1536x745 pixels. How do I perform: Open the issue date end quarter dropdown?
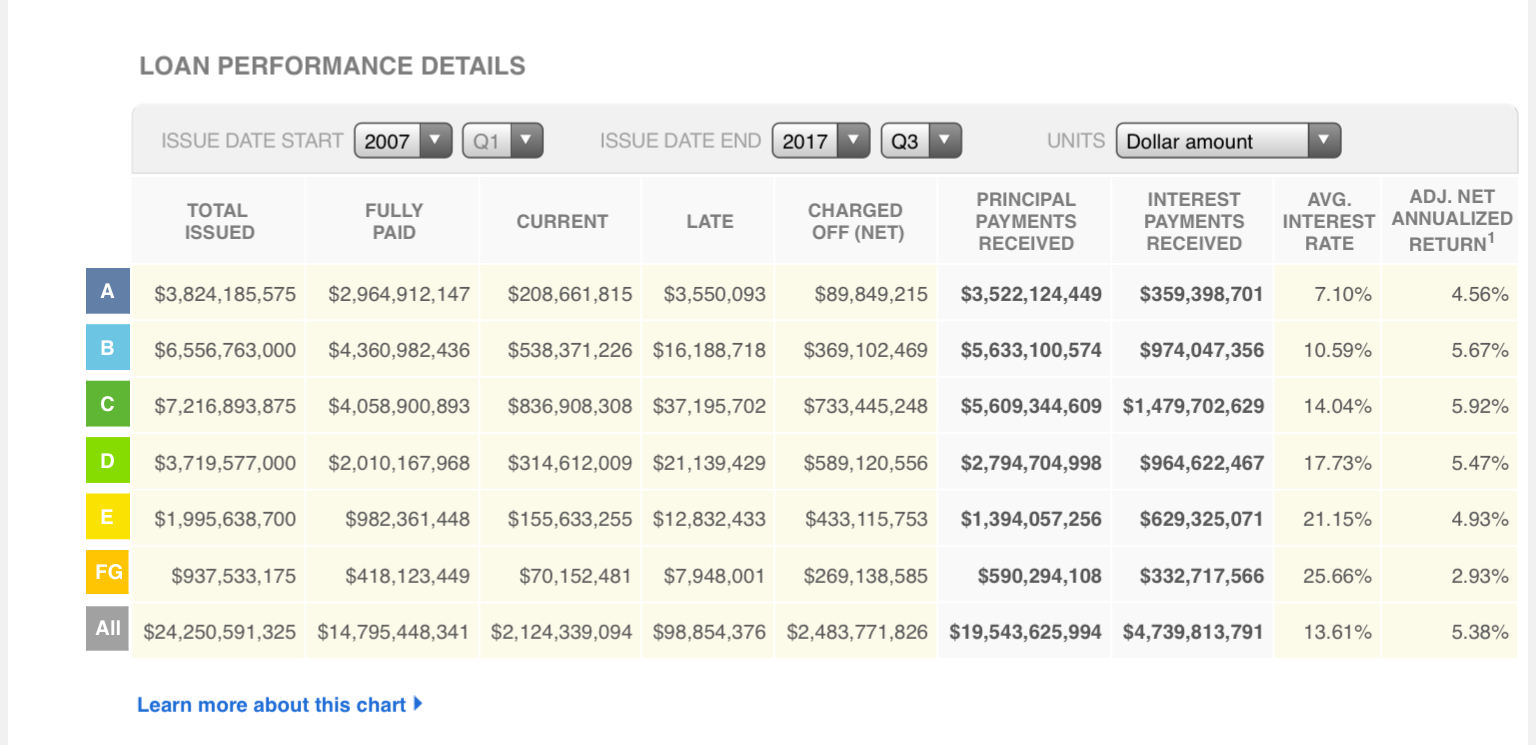click(x=920, y=141)
